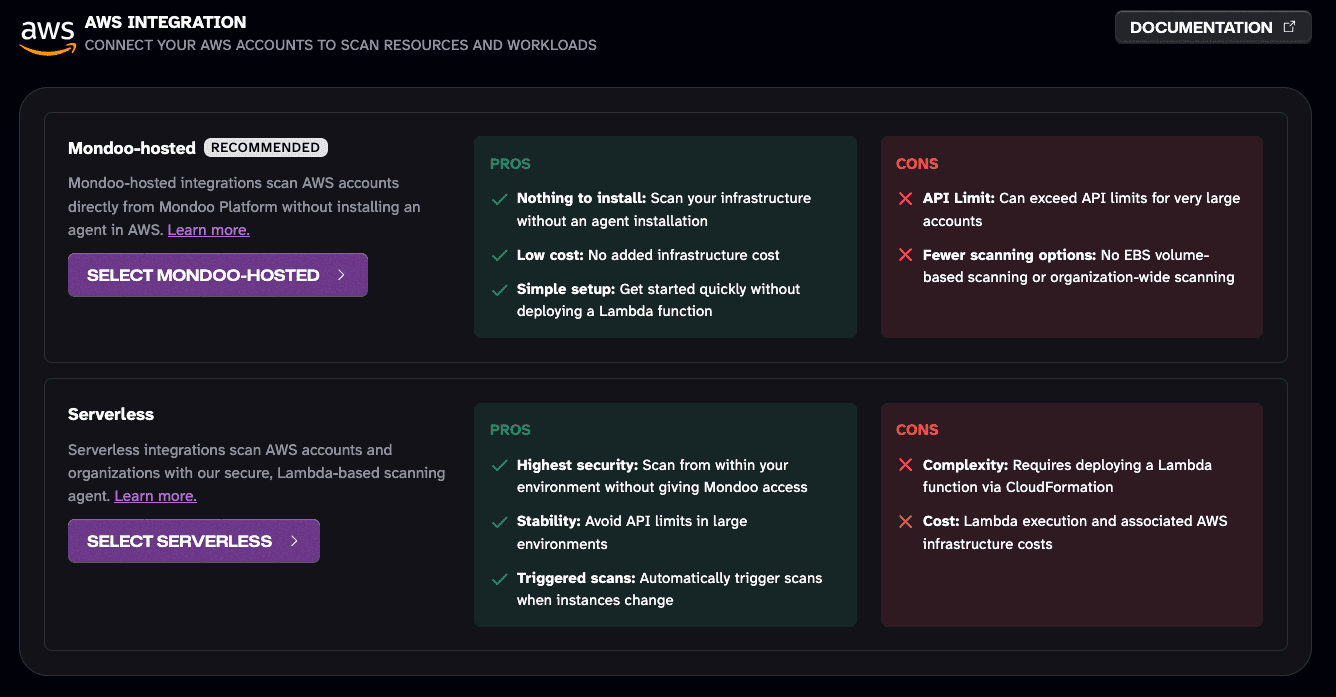Open Learn more link under Serverless

[156, 496]
